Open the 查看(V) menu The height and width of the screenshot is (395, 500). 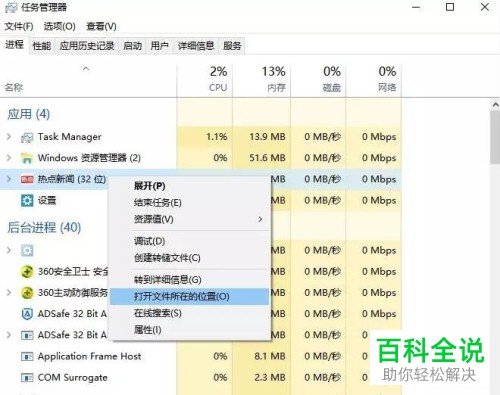[x=101, y=26]
